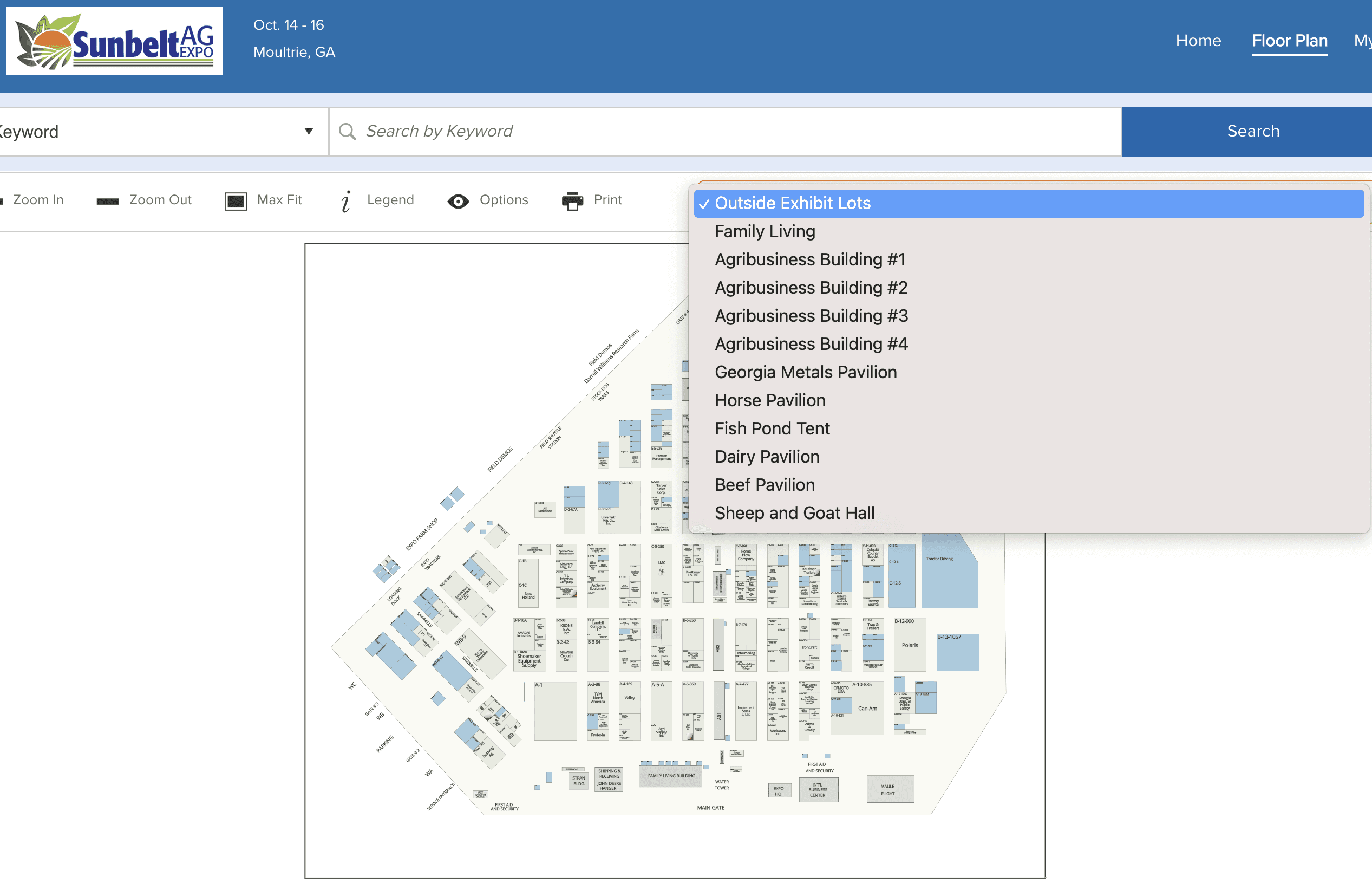Choose Agribusiness Building #3 option
The height and width of the screenshot is (883, 1372).
click(x=811, y=316)
